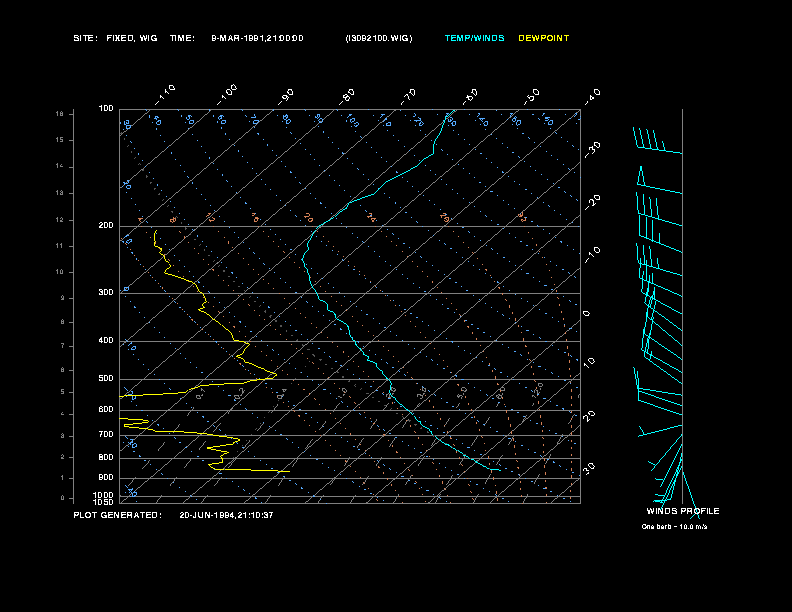Select the PLOT GENERATED: label
This screenshot has width=792, height=612.
coord(117,515)
